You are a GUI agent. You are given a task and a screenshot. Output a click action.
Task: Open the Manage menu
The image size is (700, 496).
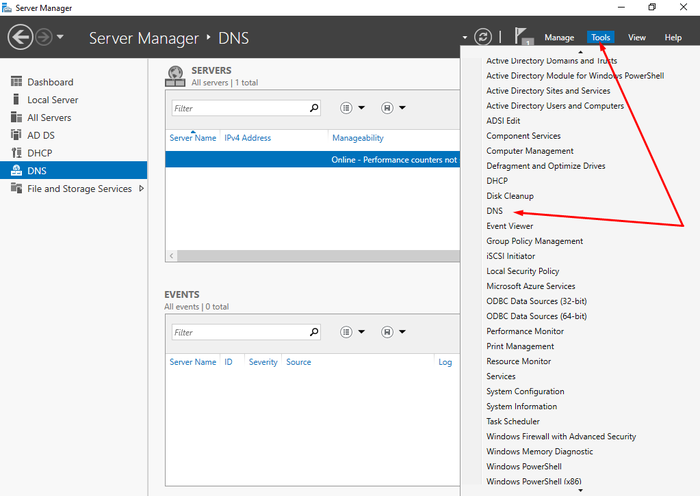559,38
